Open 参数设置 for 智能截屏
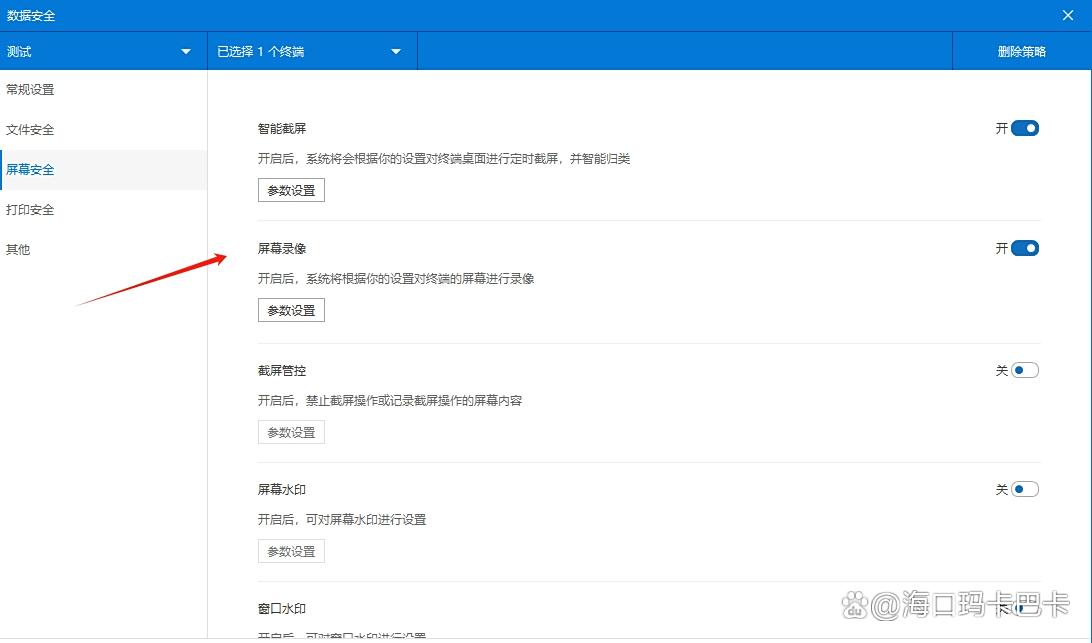The image size is (1092, 643). (291, 190)
